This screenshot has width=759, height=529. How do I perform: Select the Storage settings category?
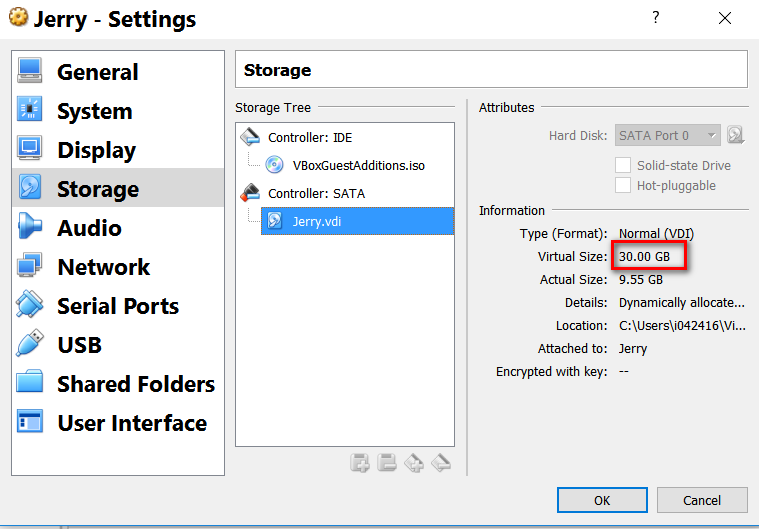(118, 188)
